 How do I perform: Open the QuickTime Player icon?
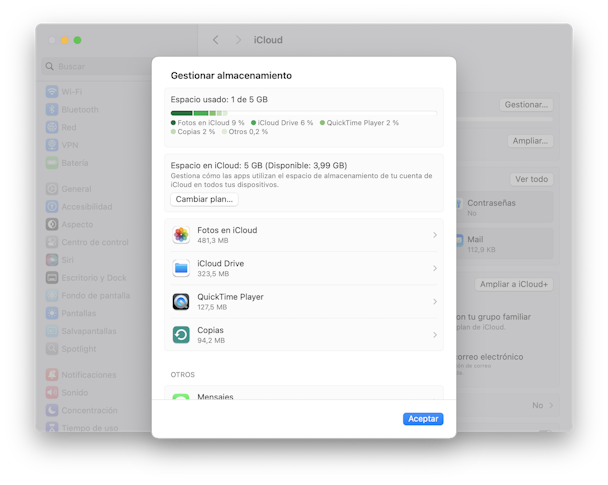181,302
